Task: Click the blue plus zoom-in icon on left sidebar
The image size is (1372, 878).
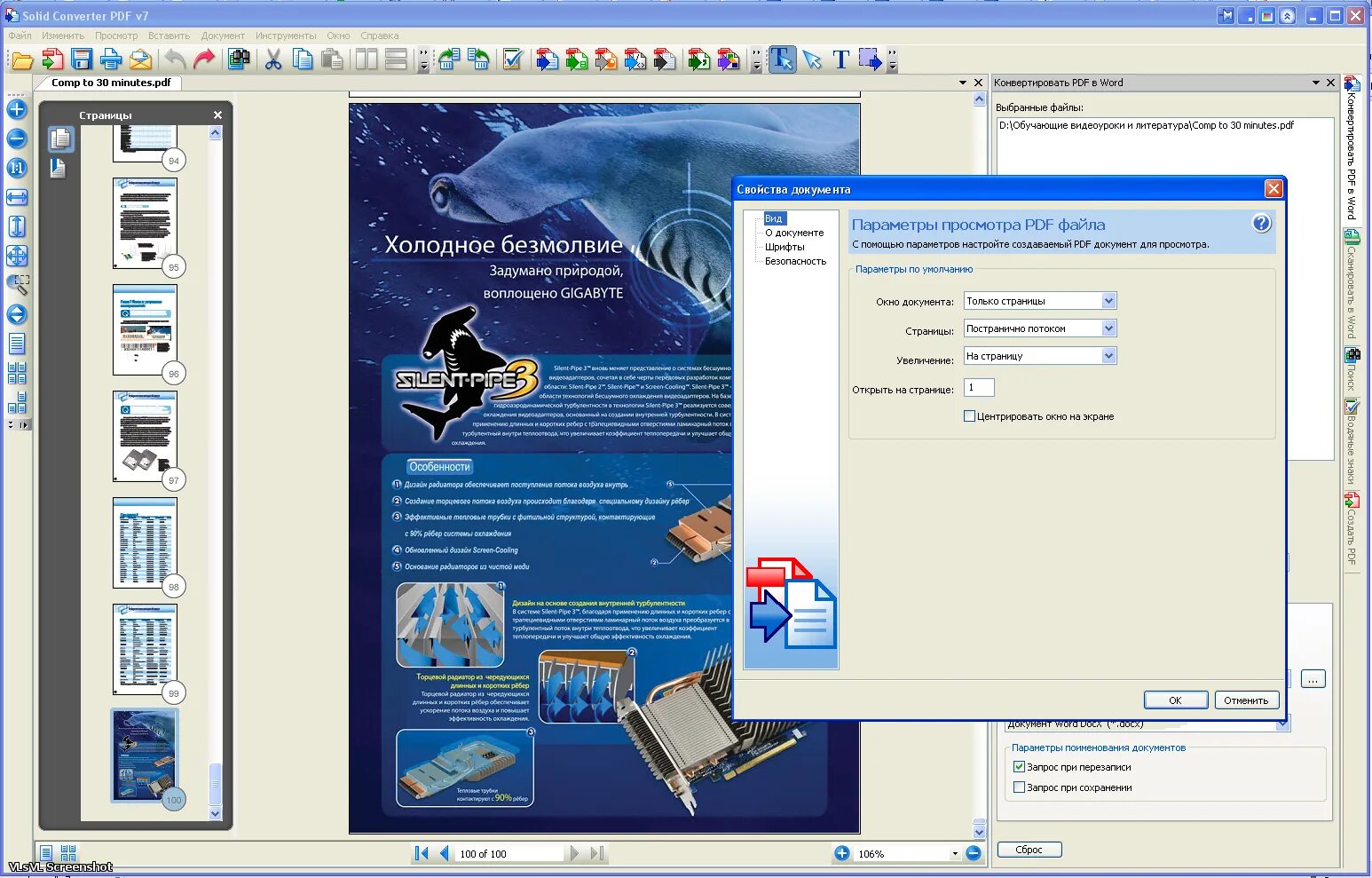Action: 17,109
